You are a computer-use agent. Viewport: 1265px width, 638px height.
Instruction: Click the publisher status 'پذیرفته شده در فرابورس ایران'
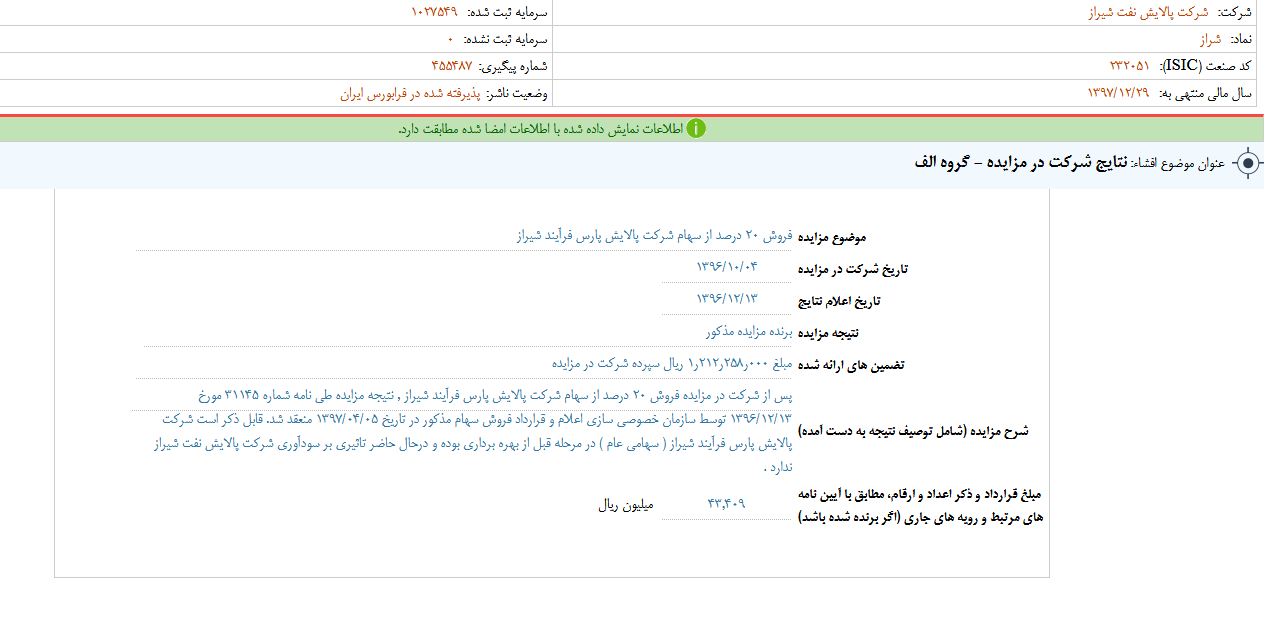[x=411, y=93]
